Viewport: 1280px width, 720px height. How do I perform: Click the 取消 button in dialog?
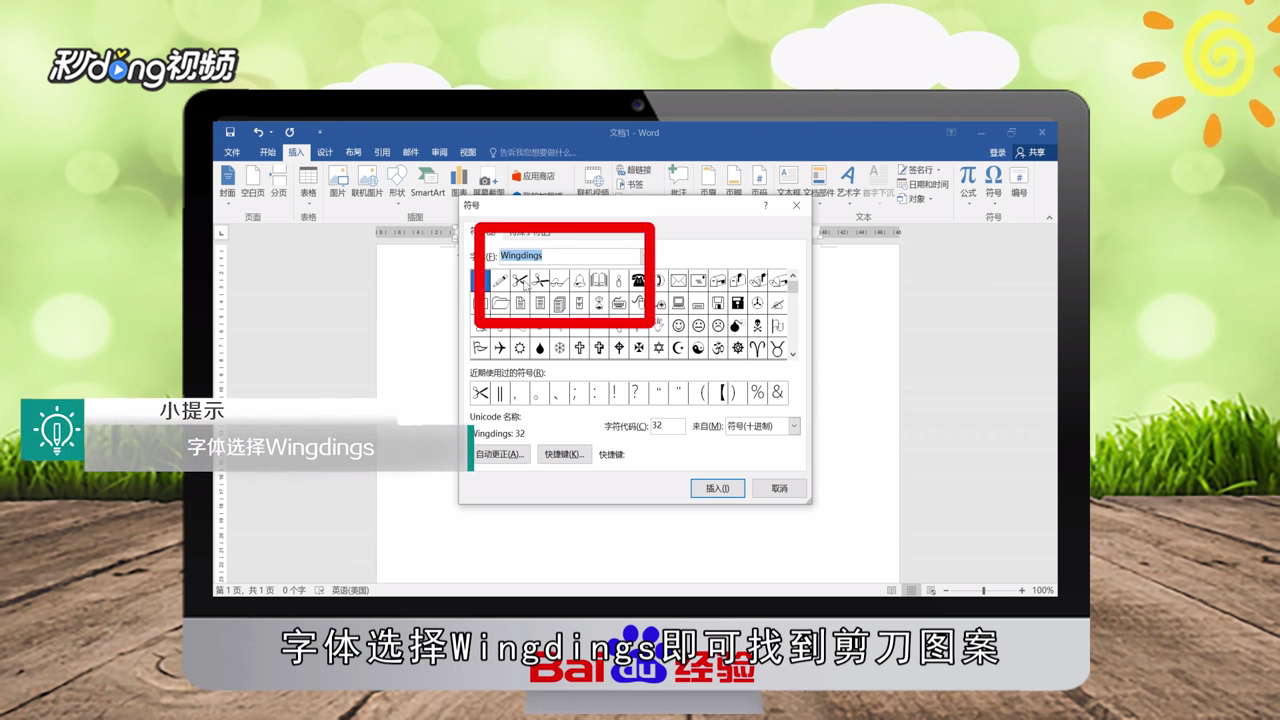point(779,488)
